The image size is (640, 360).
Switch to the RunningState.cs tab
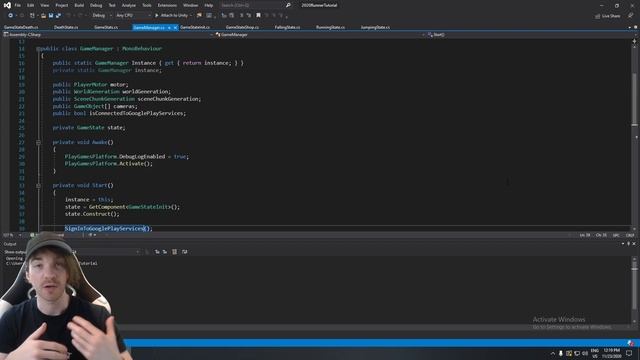(x=330, y=27)
